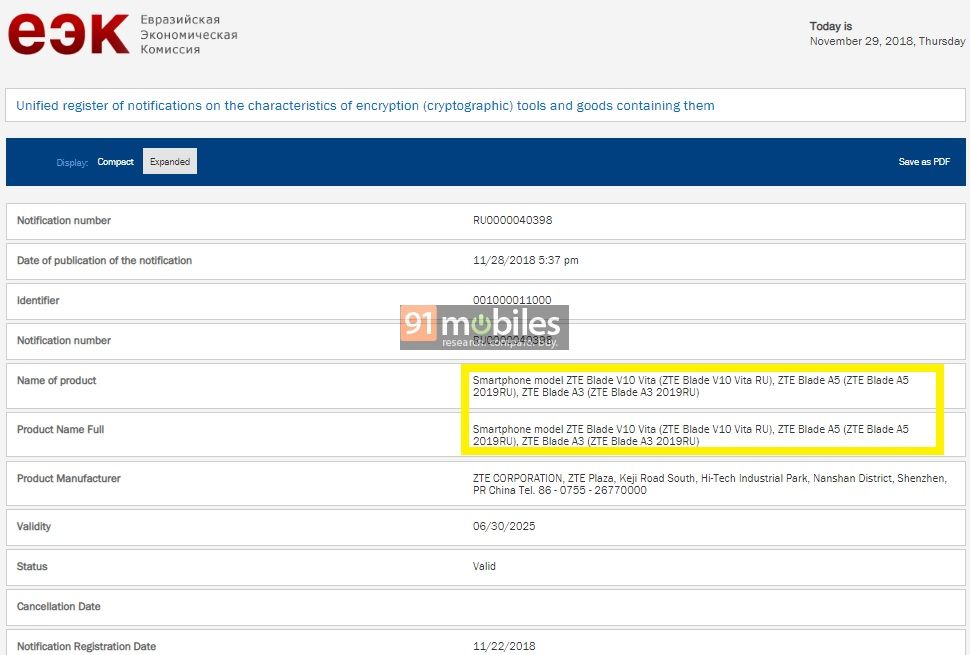Click the red EEK logo

(x=68, y=35)
